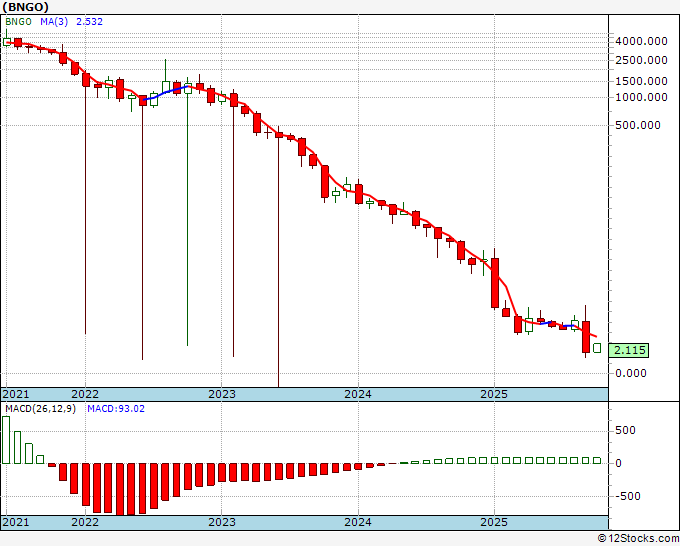Select the BNGO legend label

[x=18, y=22]
